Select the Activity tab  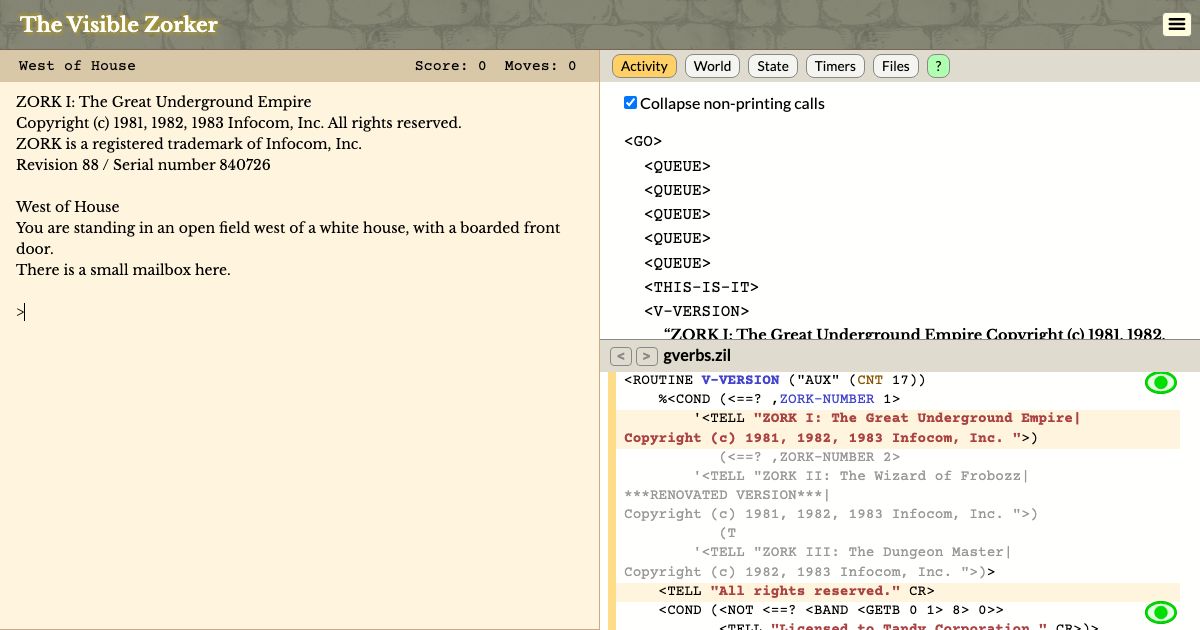click(x=643, y=65)
